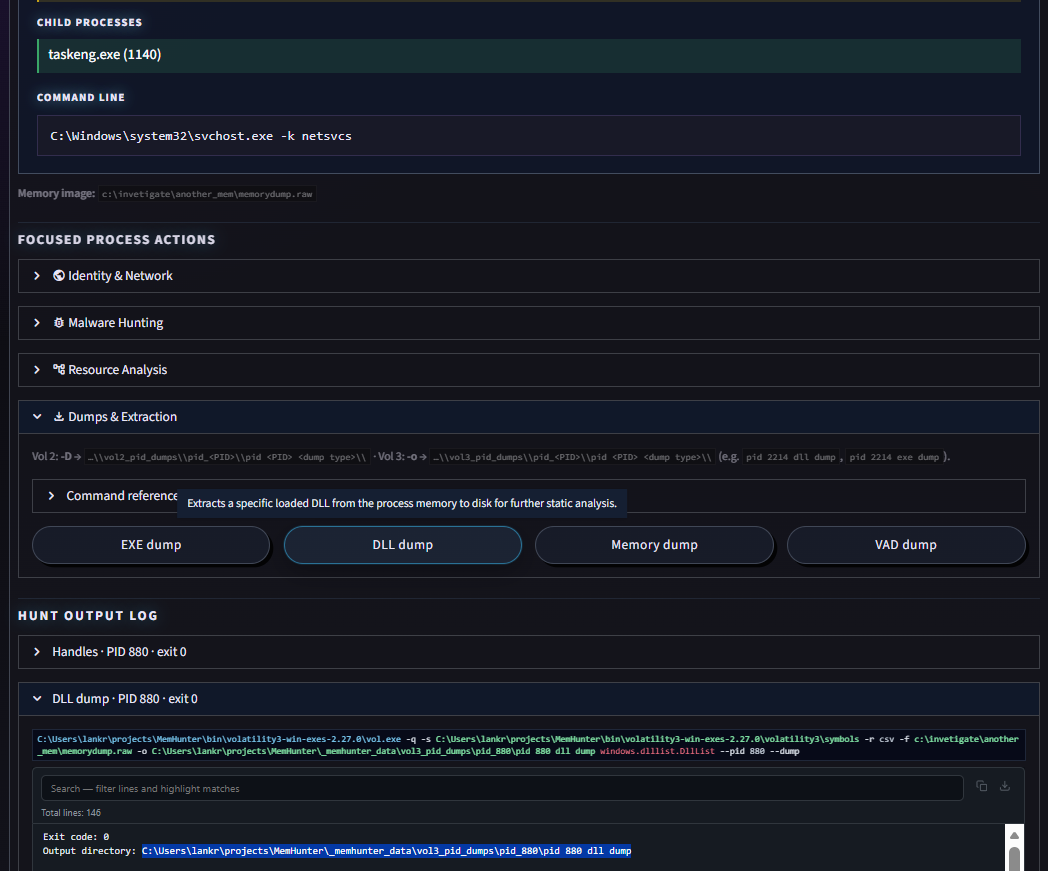Click the FOCUSED PROCESS ACTIONS heading
The width and height of the screenshot is (1048, 871).
tap(117, 239)
